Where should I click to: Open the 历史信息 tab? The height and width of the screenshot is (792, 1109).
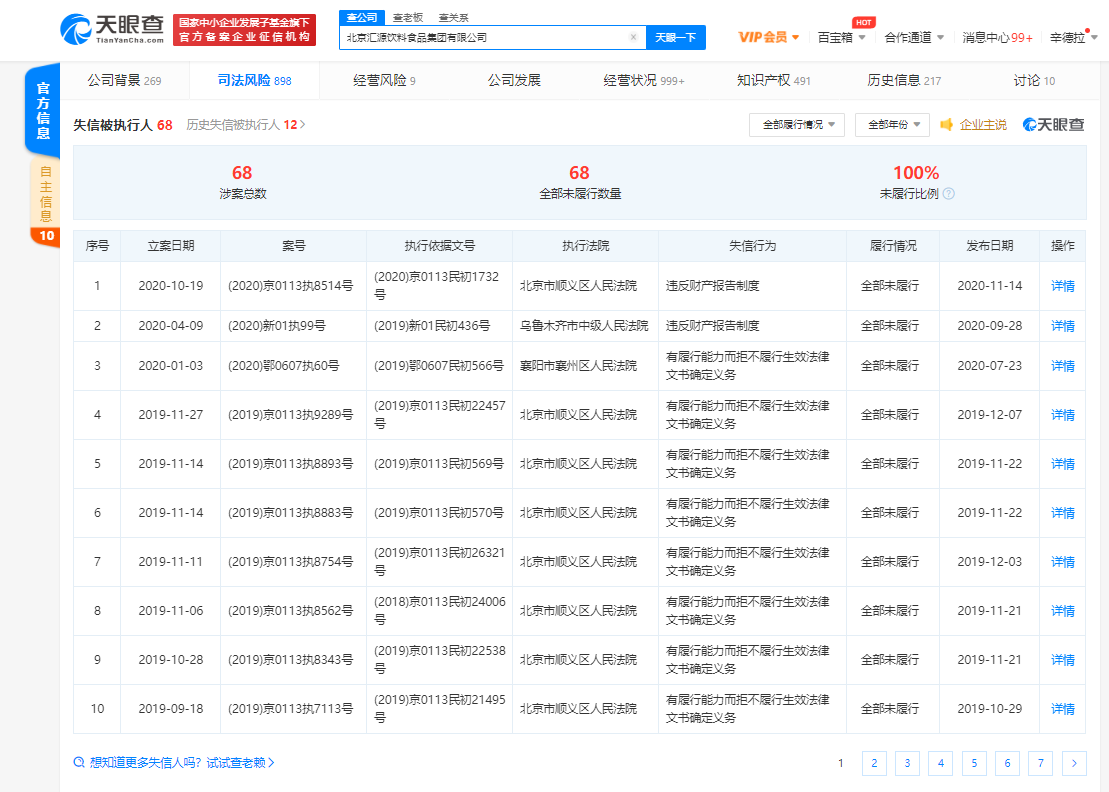click(x=904, y=81)
